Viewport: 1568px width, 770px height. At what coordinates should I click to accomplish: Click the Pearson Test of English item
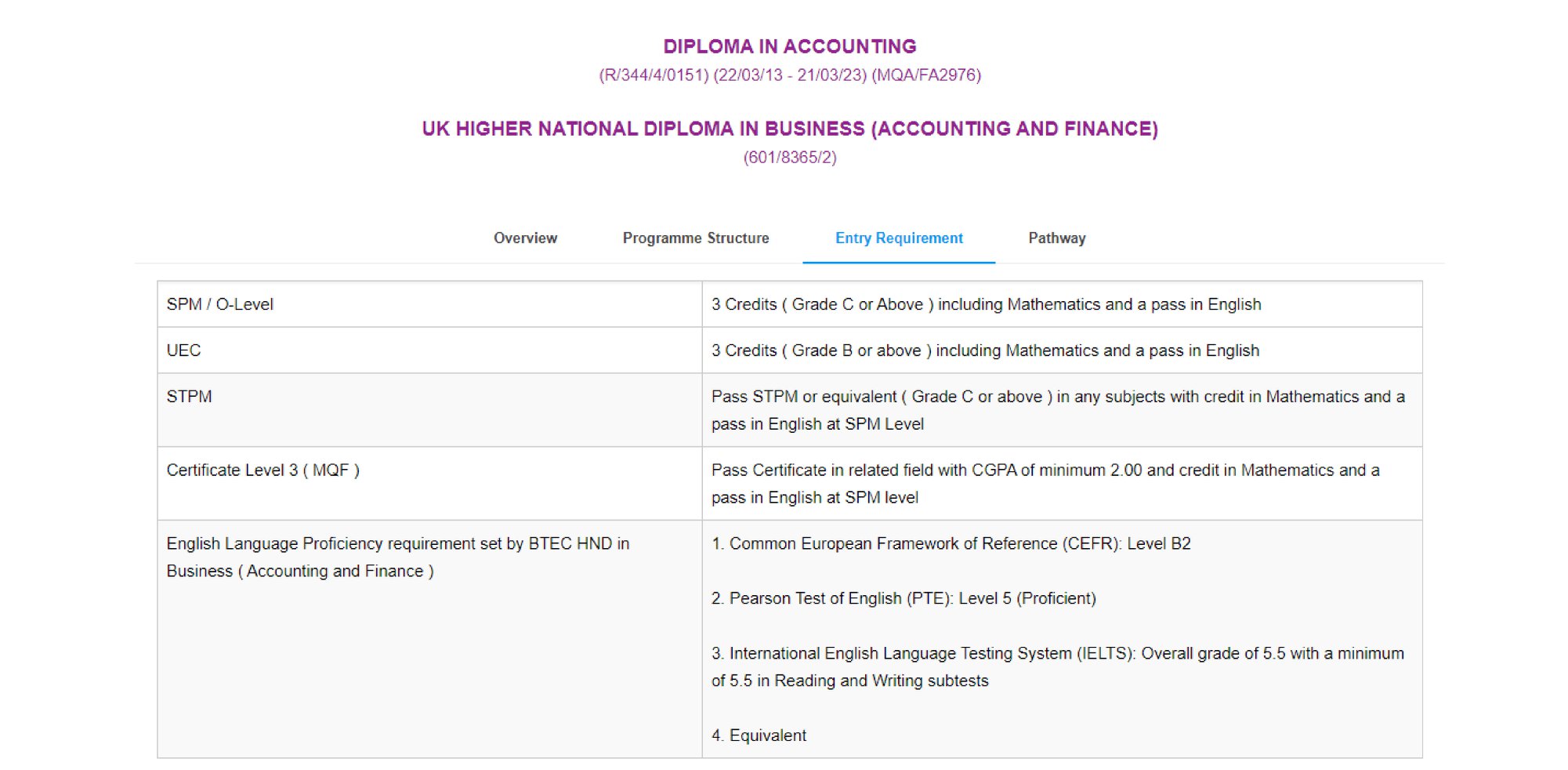click(x=904, y=599)
